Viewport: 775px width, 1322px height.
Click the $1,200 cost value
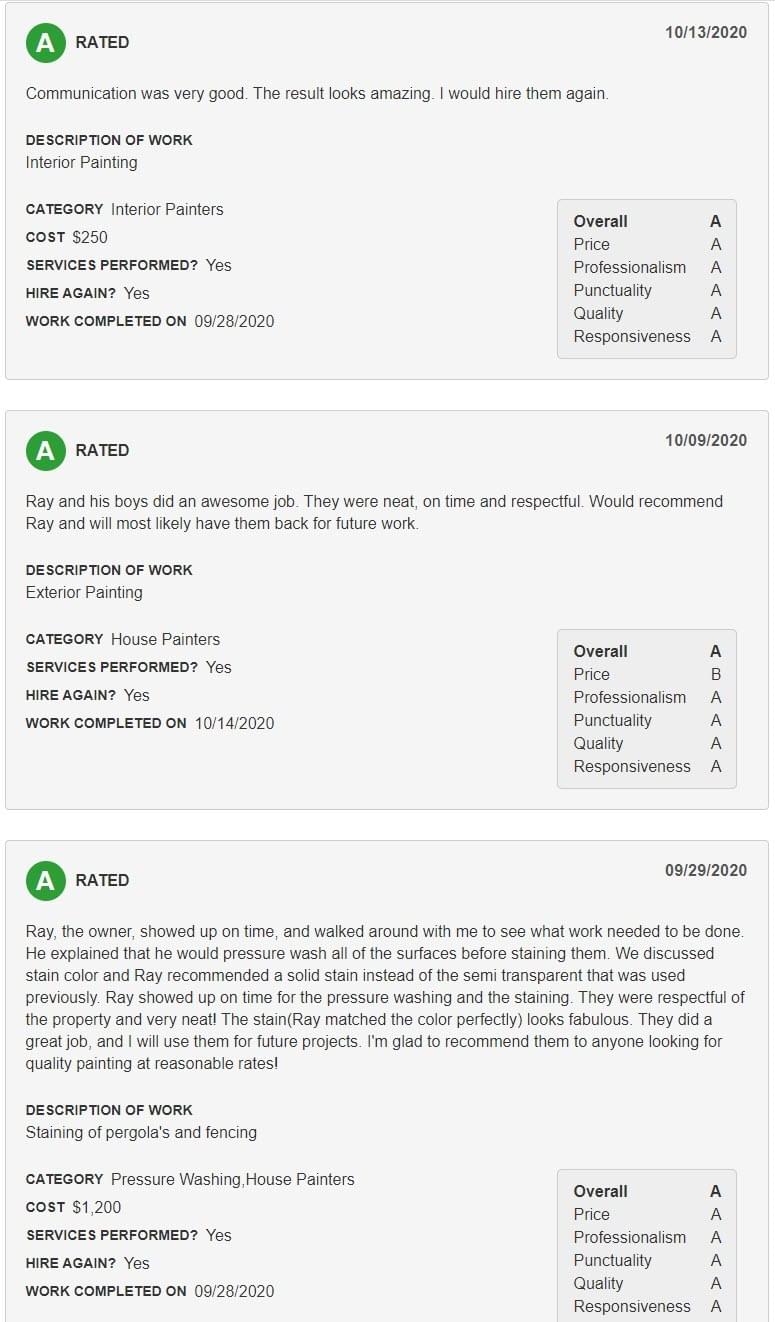97,1207
